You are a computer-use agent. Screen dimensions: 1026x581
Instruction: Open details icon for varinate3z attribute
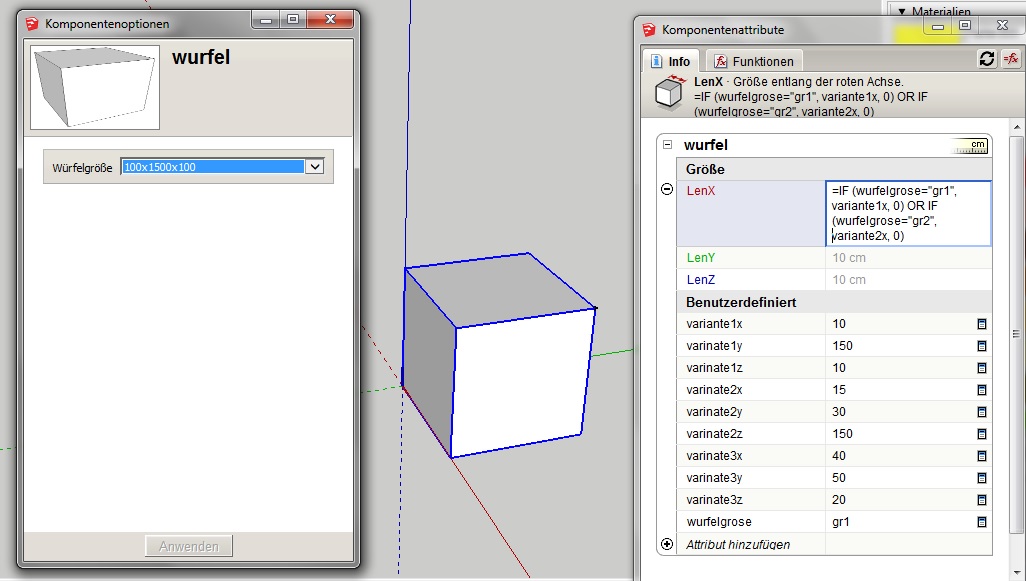(x=981, y=500)
